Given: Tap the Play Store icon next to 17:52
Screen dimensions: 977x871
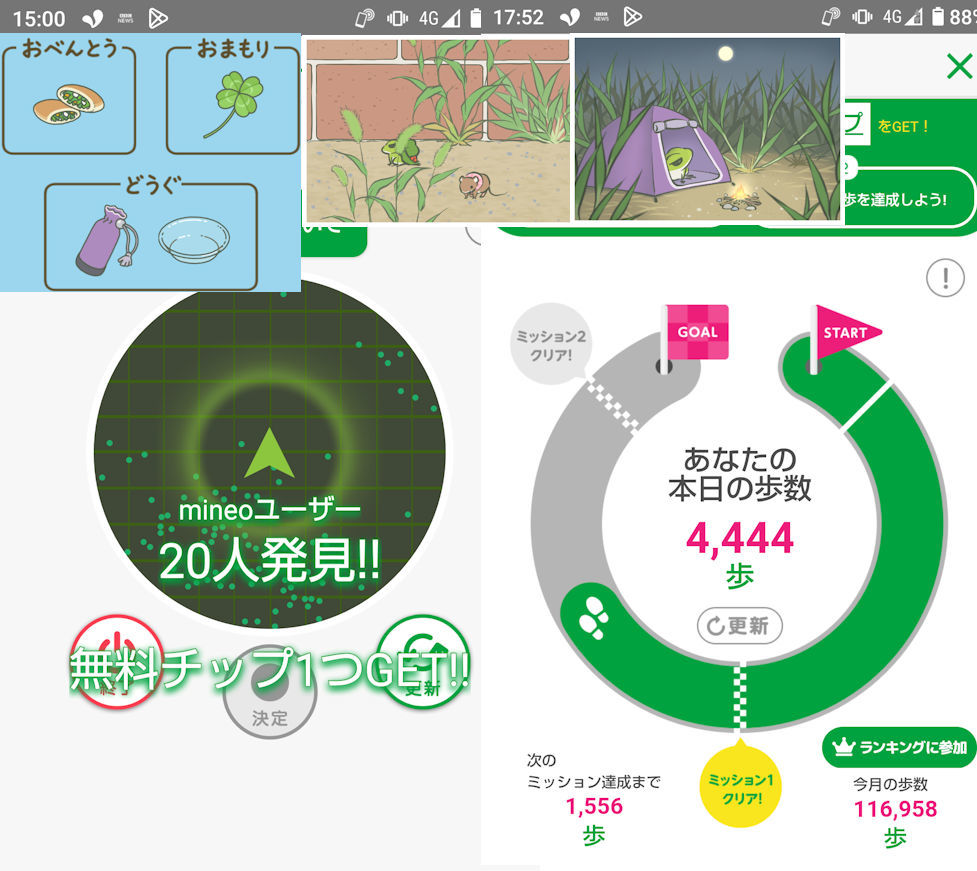Looking at the screenshot, I should [632, 17].
